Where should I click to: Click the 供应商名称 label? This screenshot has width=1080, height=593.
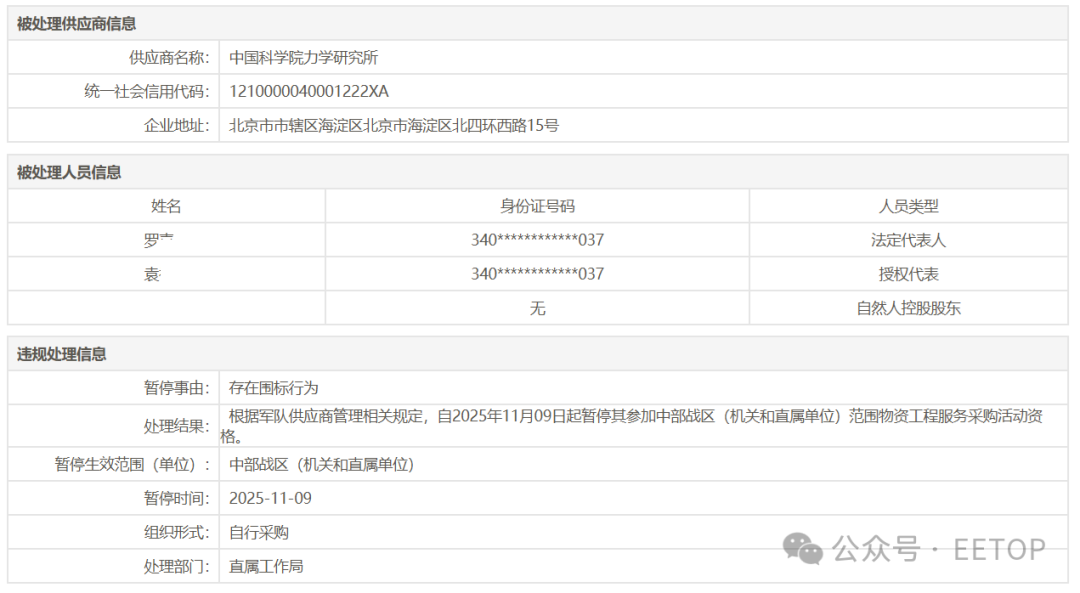pyautogui.click(x=169, y=58)
